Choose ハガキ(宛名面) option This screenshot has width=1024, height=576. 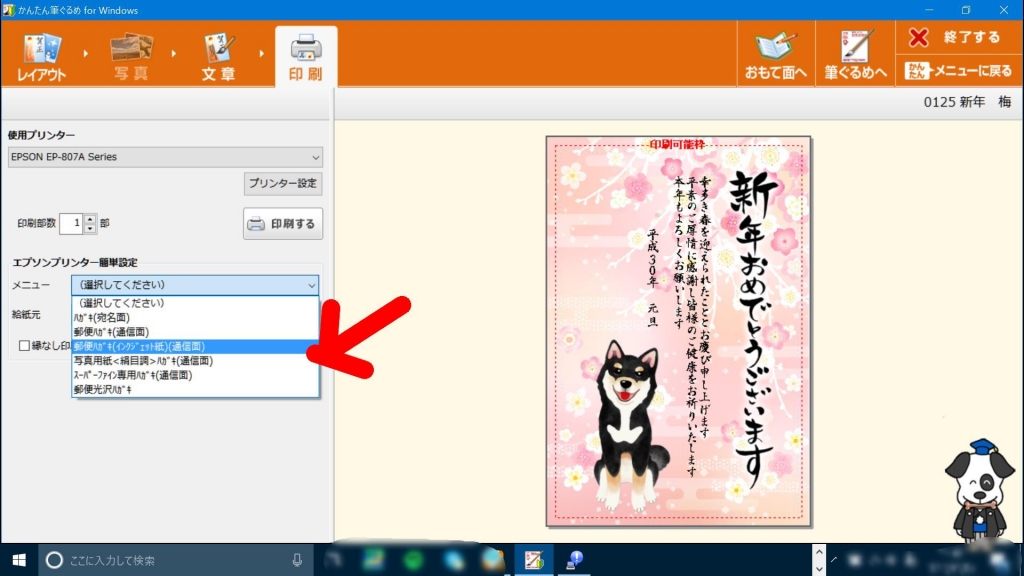coord(195,317)
